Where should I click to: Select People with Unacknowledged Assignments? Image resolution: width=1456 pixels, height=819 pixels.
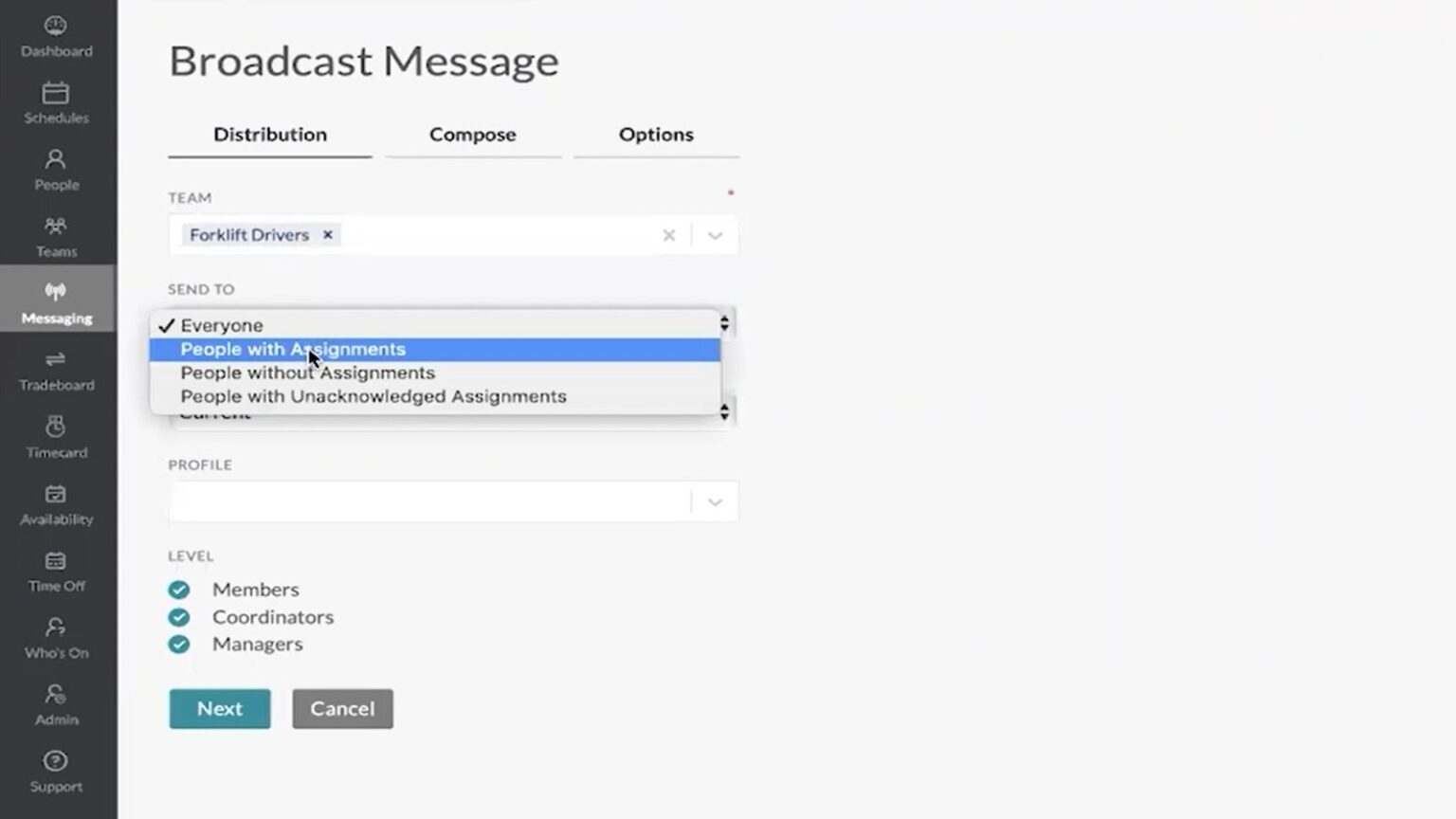(373, 397)
